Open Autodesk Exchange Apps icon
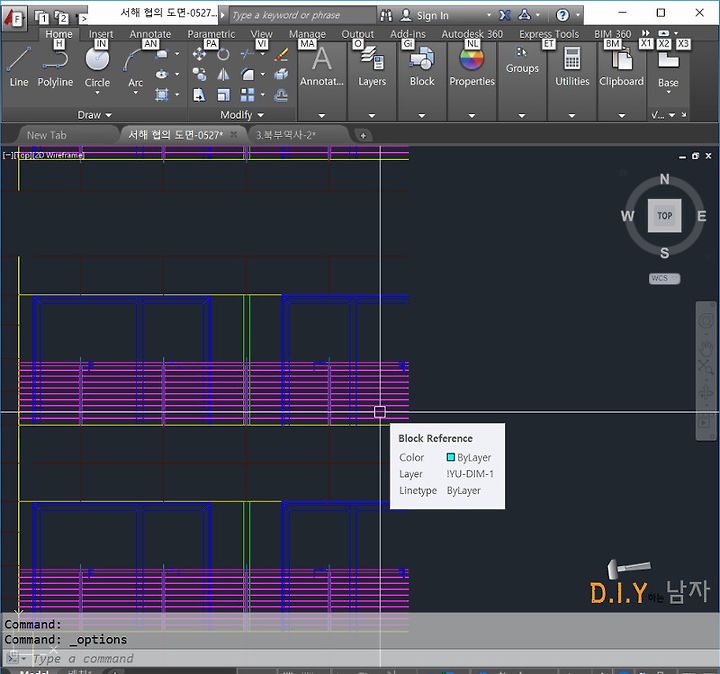 coord(505,15)
